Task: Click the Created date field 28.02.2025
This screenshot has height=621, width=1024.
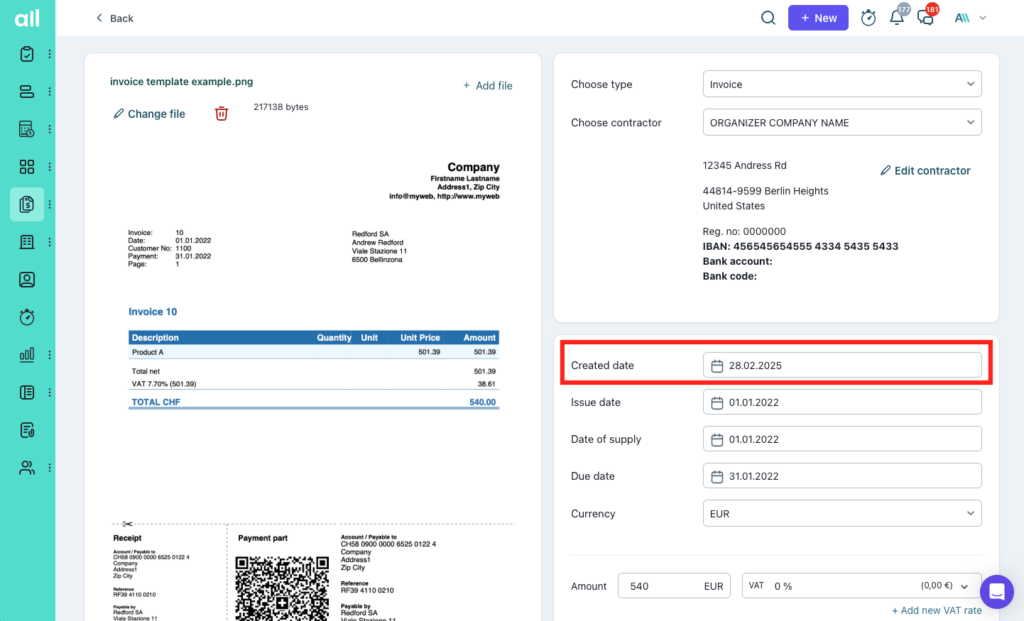Action: (x=842, y=366)
